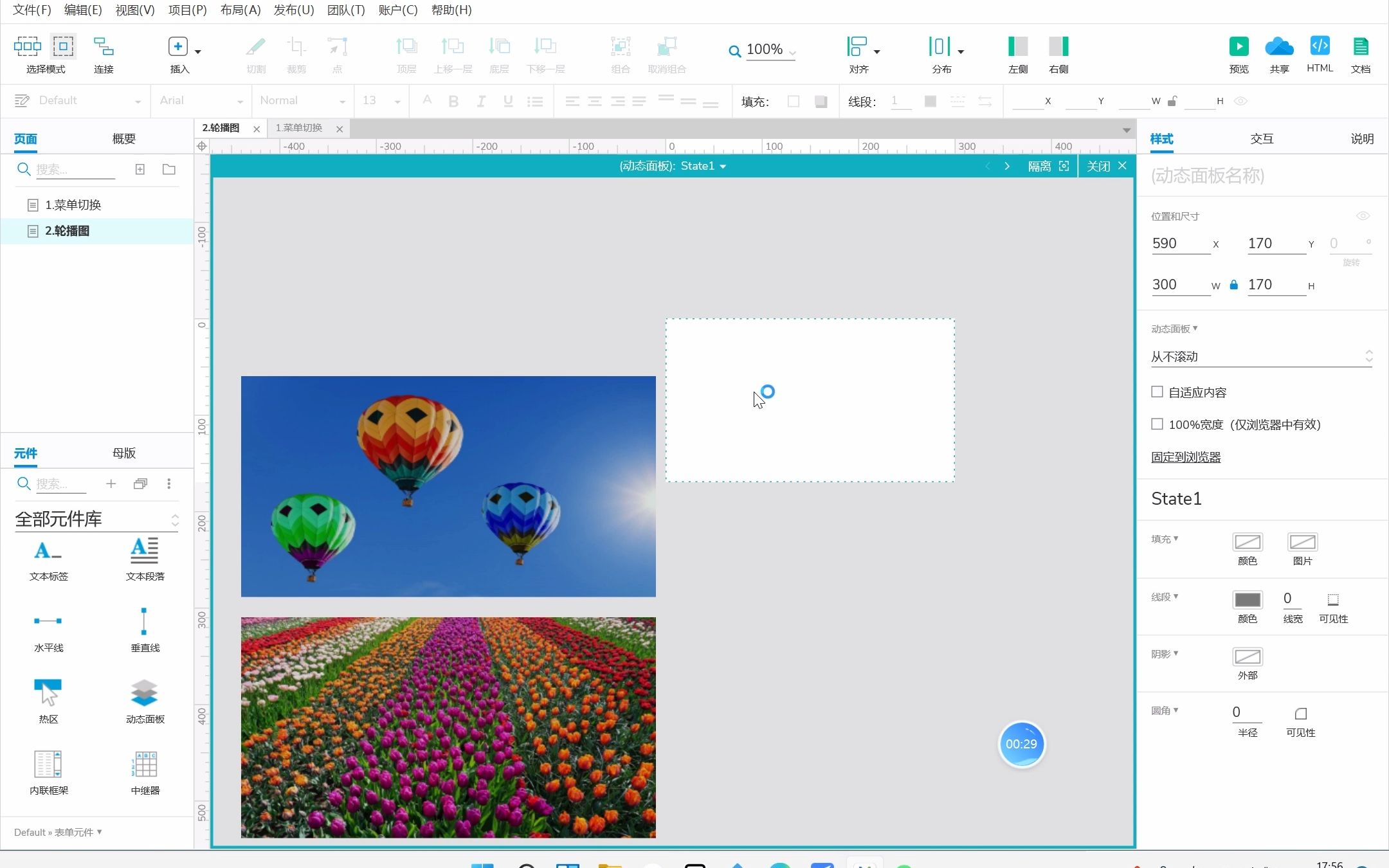Check the 100%宽度 option
The image size is (1389, 868).
[1157, 424]
